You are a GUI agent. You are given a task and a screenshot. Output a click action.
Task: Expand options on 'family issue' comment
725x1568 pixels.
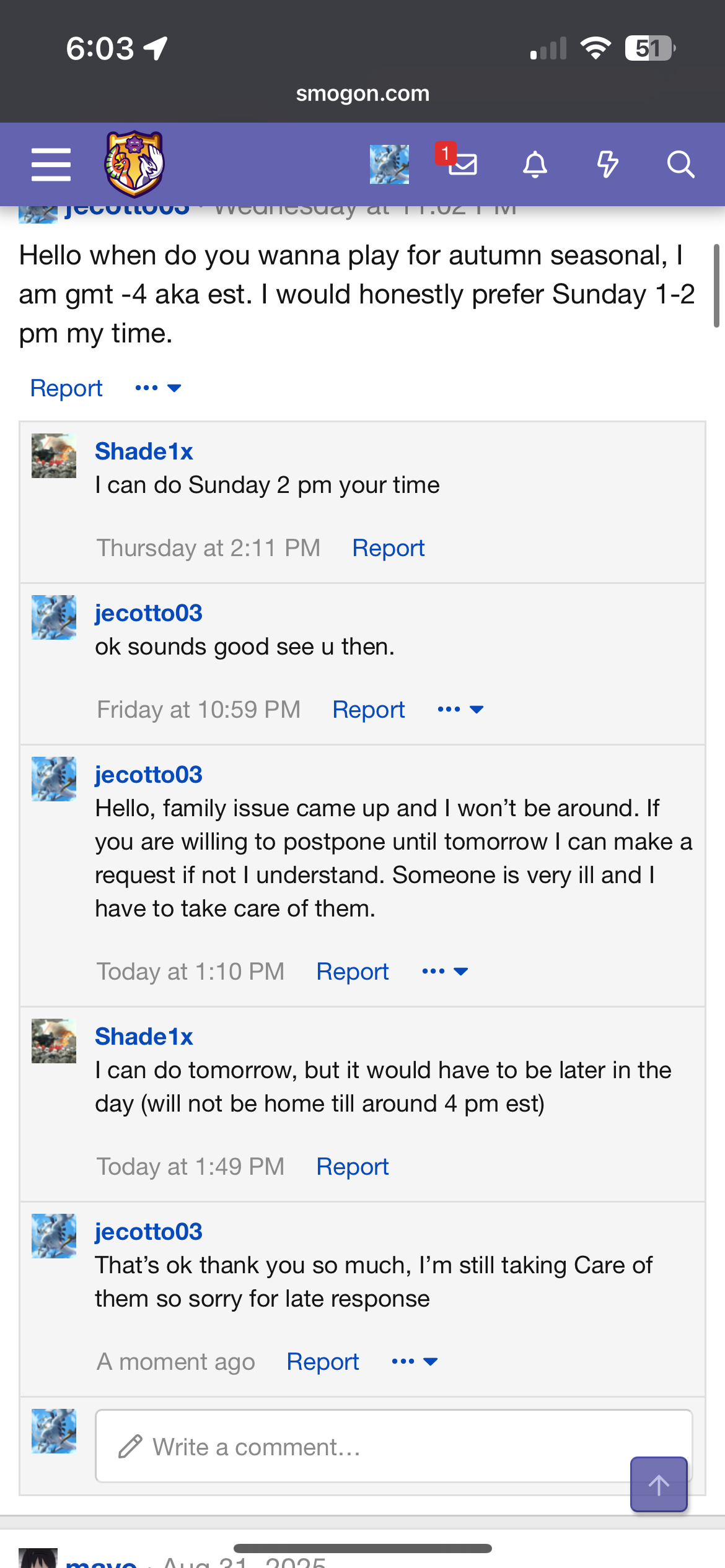pyautogui.click(x=444, y=972)
